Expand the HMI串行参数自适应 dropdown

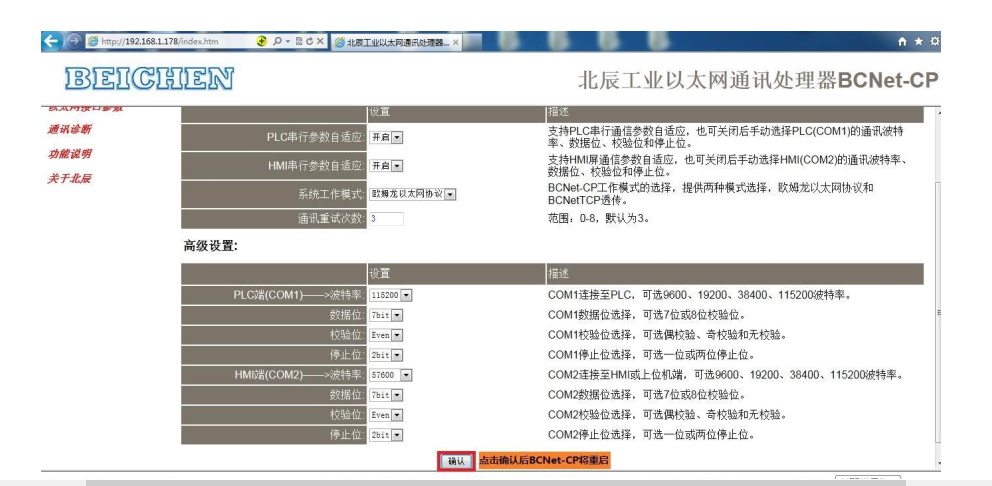pyautogui.click(x=397, y=165)
